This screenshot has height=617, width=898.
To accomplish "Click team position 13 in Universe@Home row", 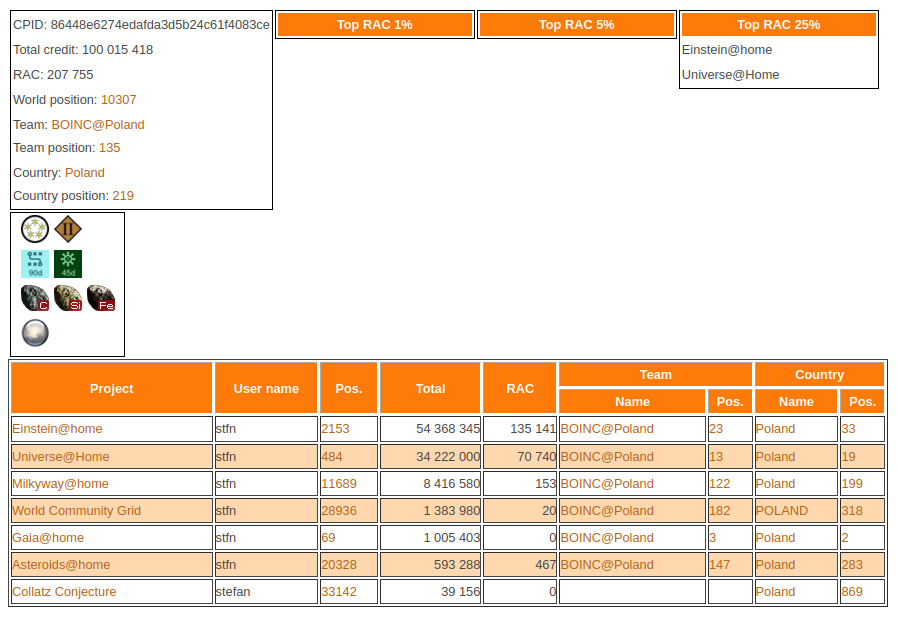I will (716, 457).
